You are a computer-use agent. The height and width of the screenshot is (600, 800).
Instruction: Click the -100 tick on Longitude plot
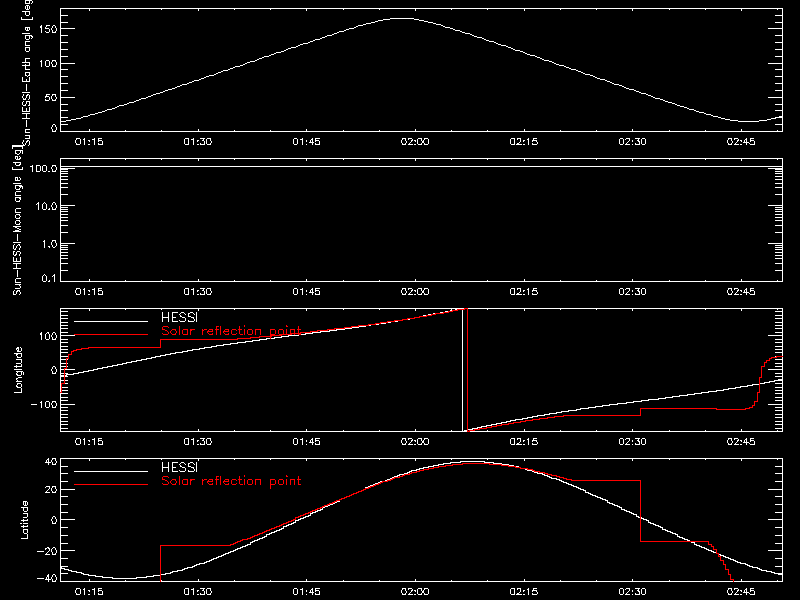coord(44,404)
